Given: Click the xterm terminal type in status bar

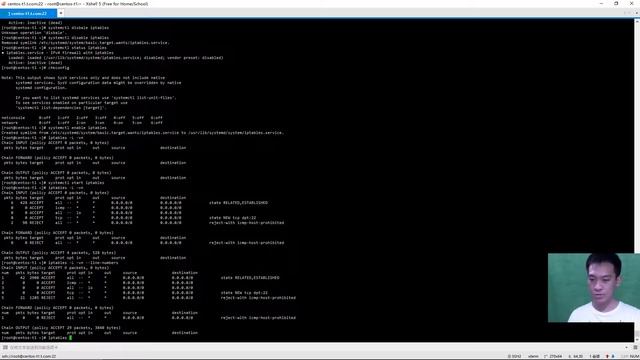Looking at the screenshot, I should (x=533, y=356).
